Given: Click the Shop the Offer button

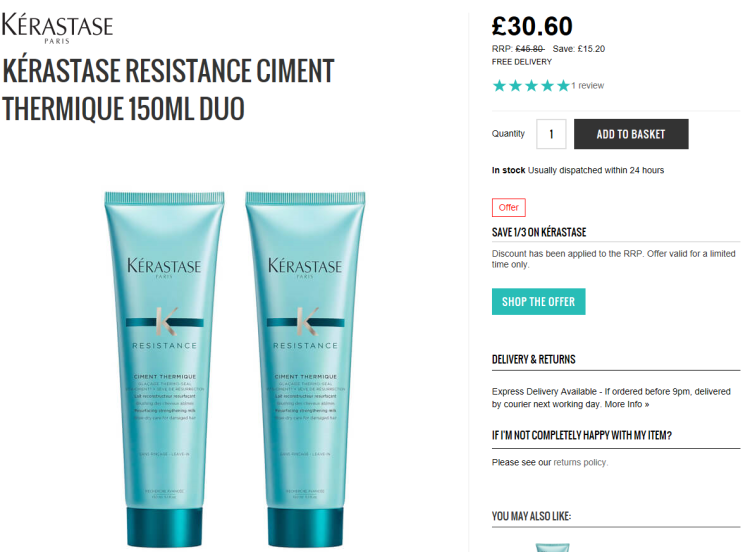Looking at the screenshot, I should [x=538, y=301].
